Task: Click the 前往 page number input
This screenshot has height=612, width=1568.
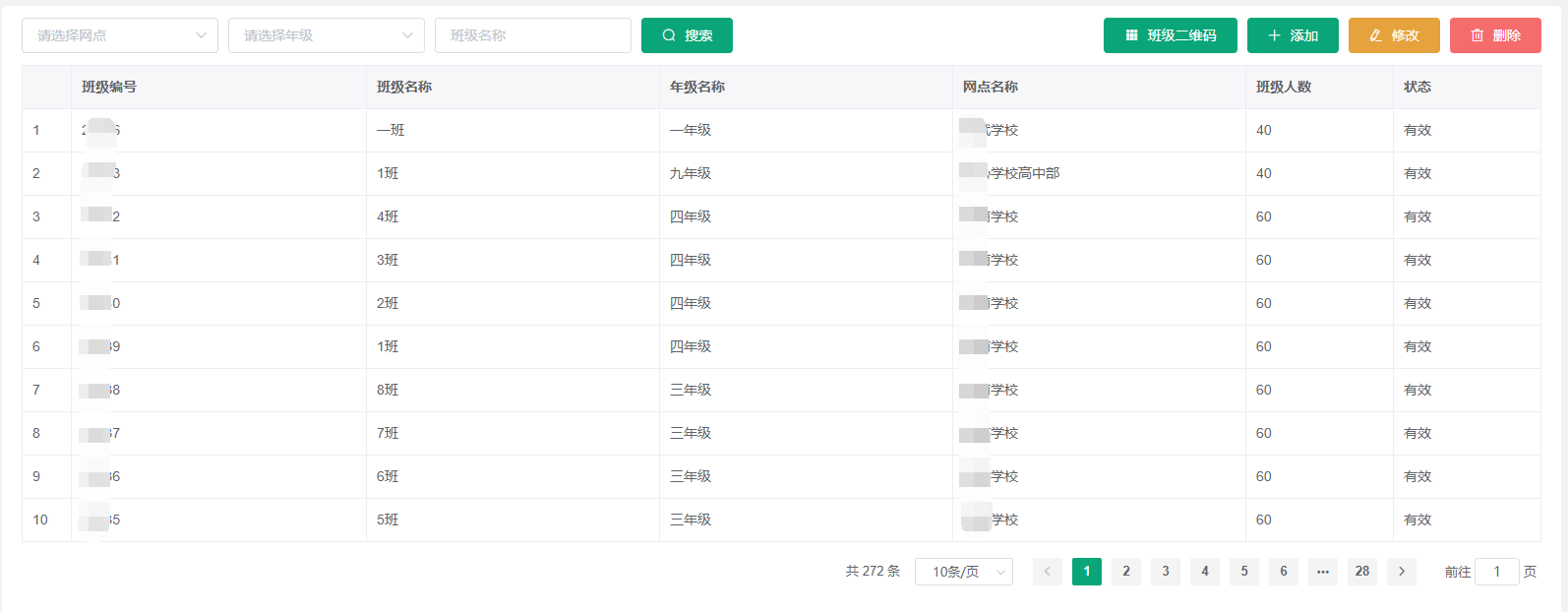Action: click(1497, 572)
